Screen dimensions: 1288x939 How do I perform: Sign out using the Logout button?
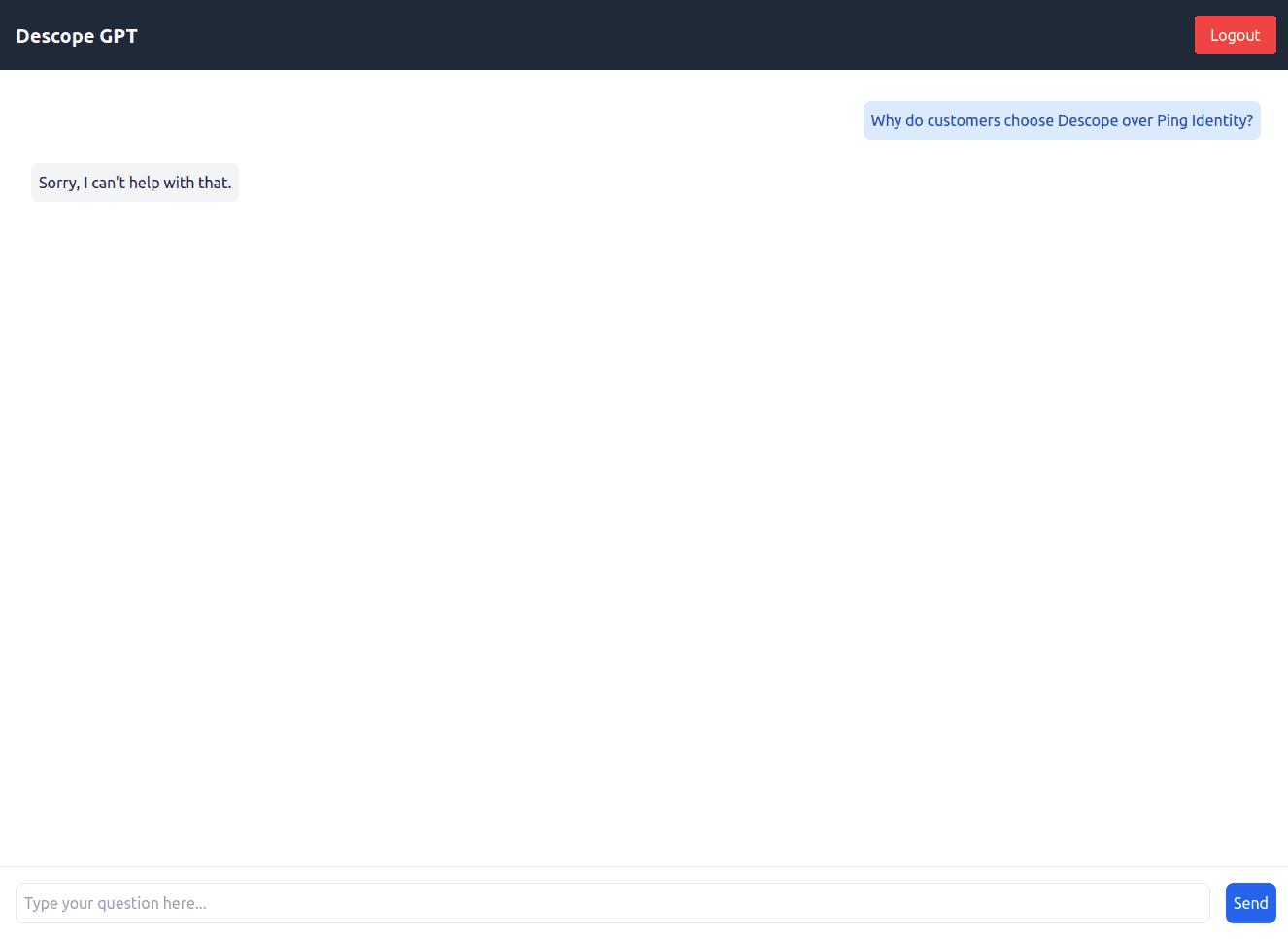(x=1235, y=35)
